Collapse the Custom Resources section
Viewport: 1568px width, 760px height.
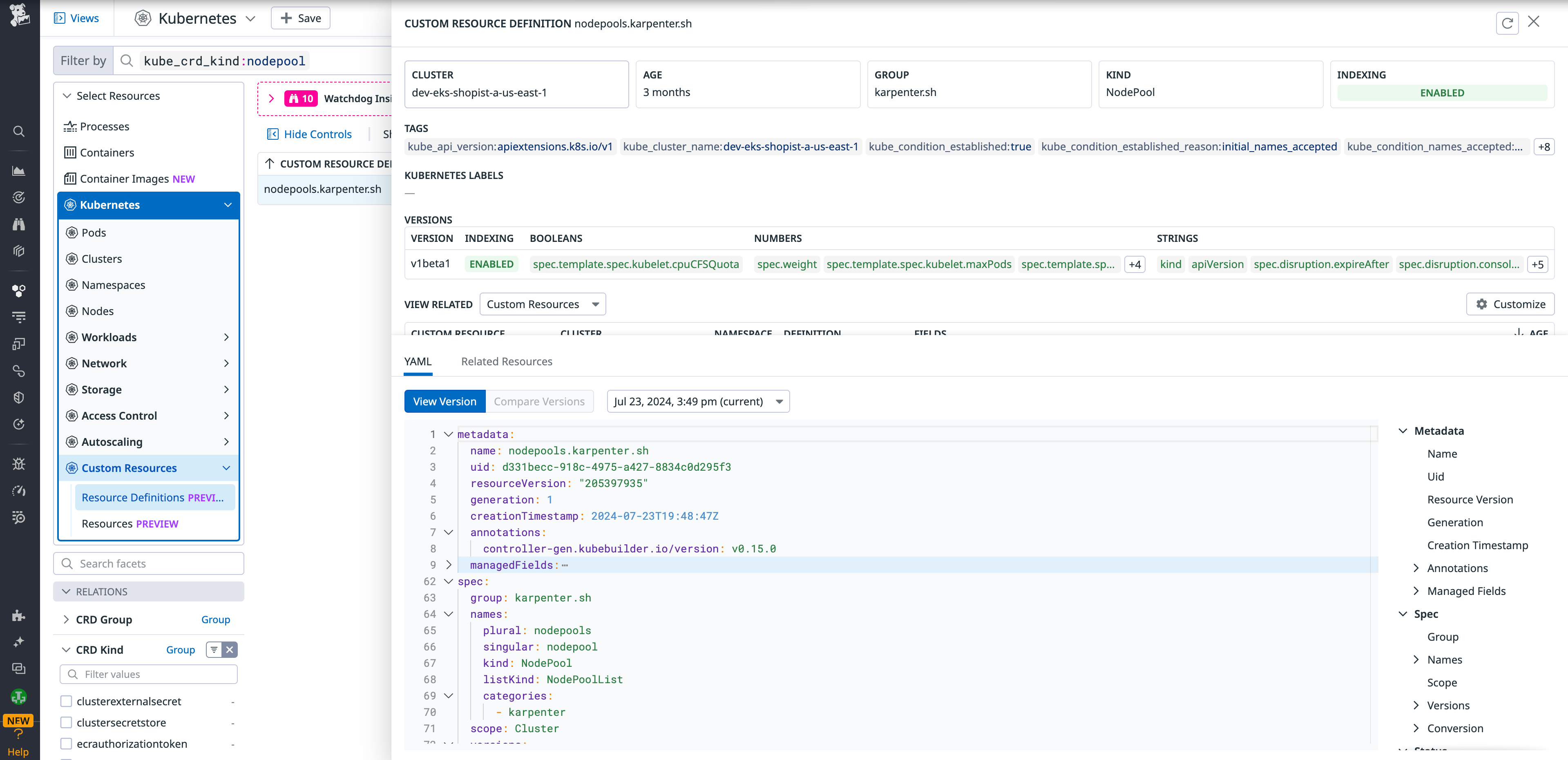pos(227,468)
